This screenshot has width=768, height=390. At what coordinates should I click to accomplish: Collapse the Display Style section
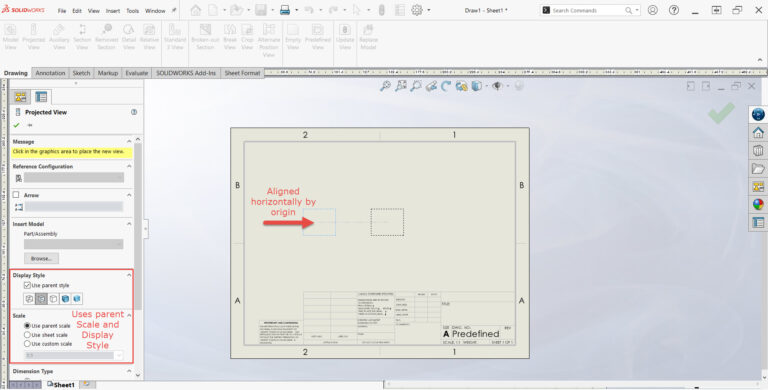point(129,275)
